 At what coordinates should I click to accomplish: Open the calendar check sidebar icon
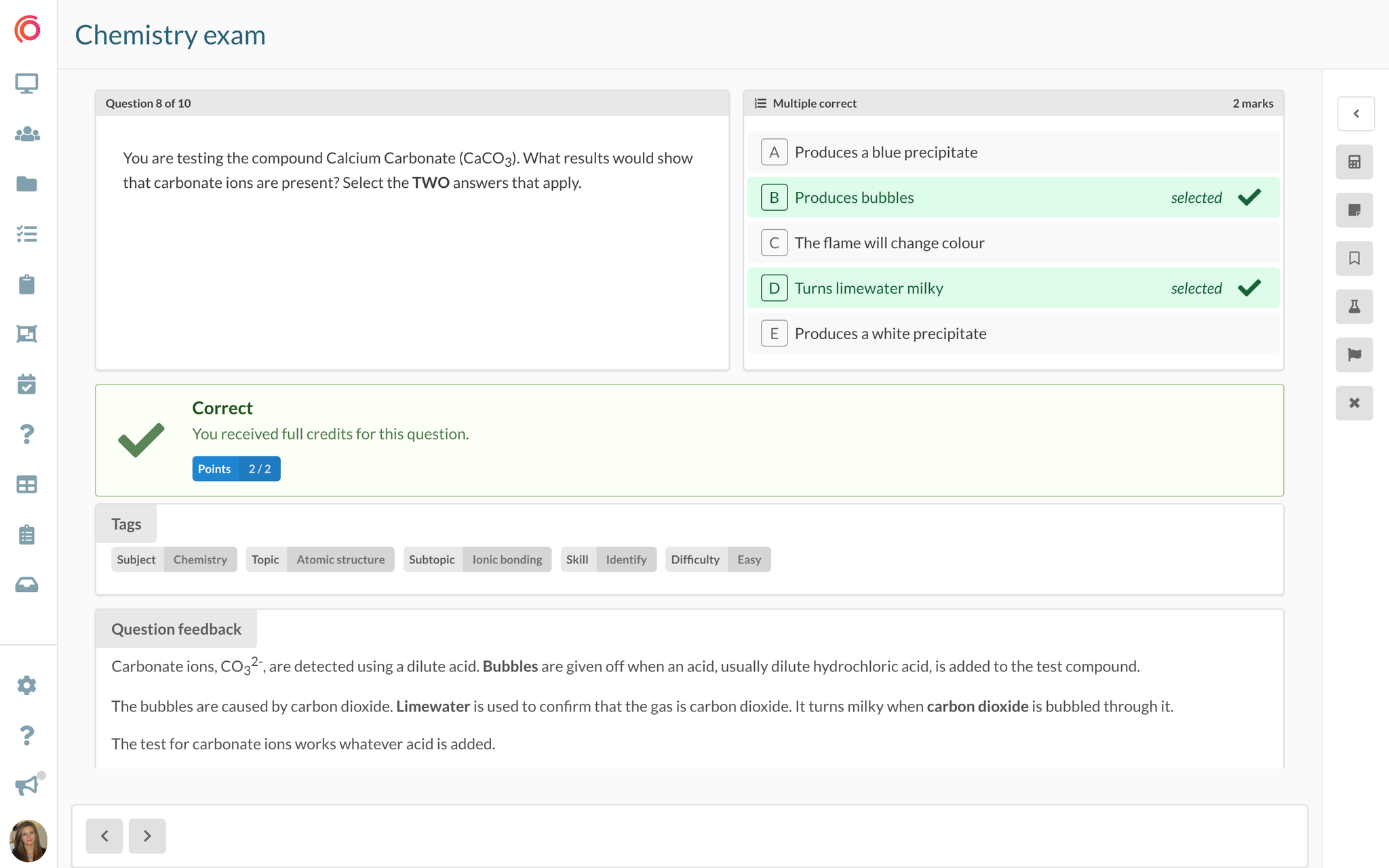(27, 384)
